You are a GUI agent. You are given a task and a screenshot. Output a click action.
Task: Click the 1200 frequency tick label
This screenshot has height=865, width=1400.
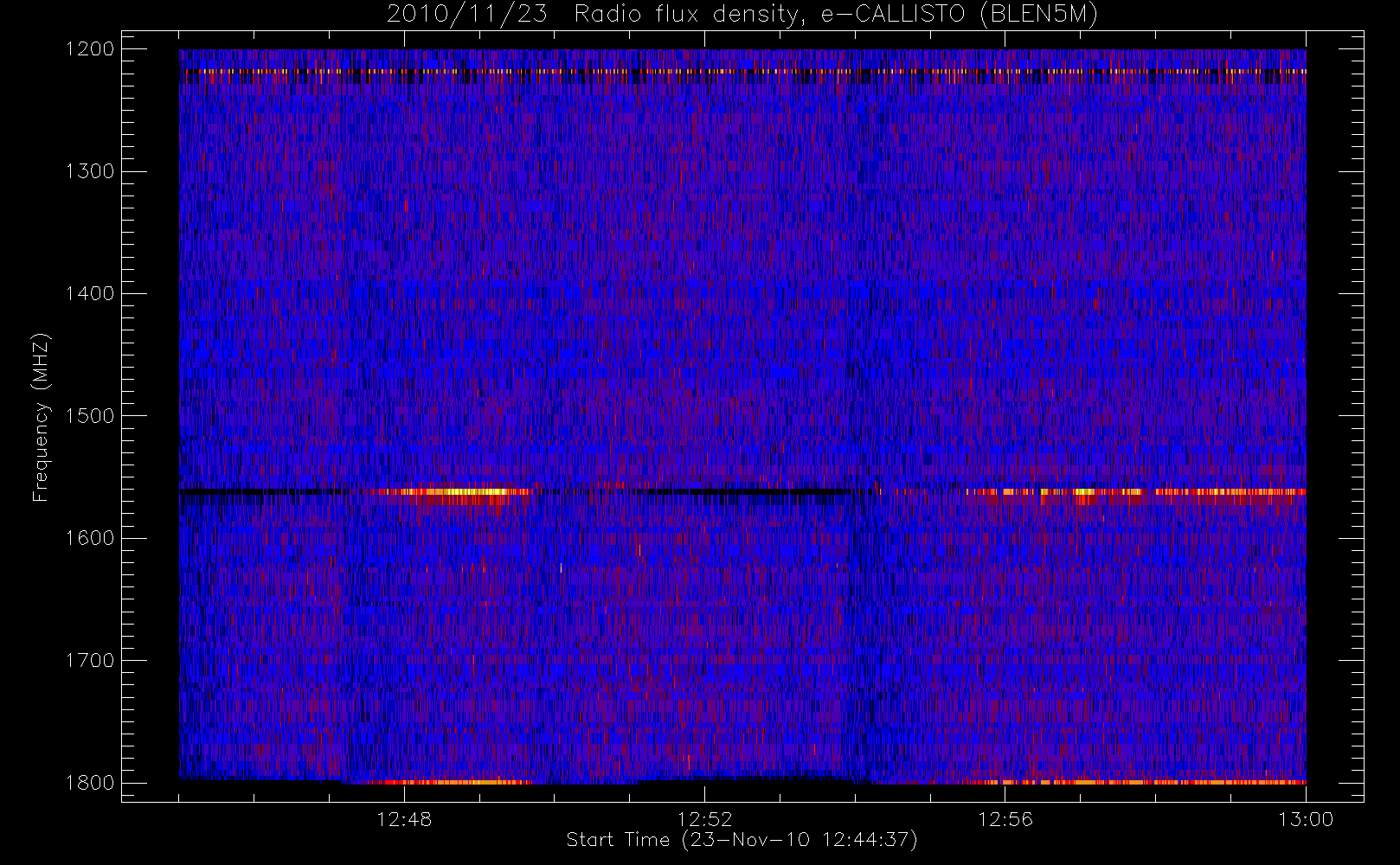tap(90, 49)
